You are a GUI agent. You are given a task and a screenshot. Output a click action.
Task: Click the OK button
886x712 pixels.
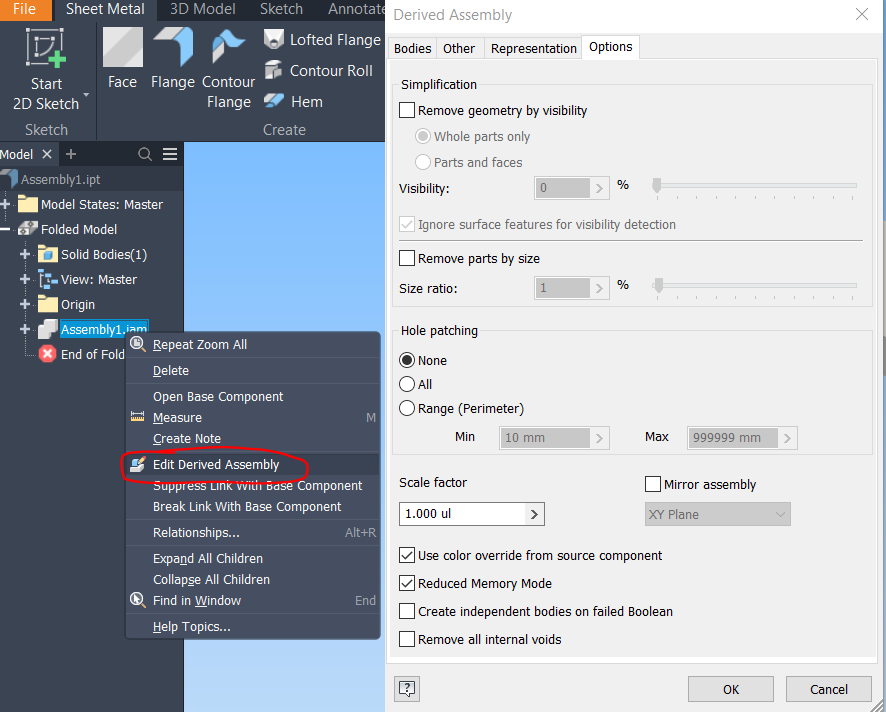click(x=731, y=689)
